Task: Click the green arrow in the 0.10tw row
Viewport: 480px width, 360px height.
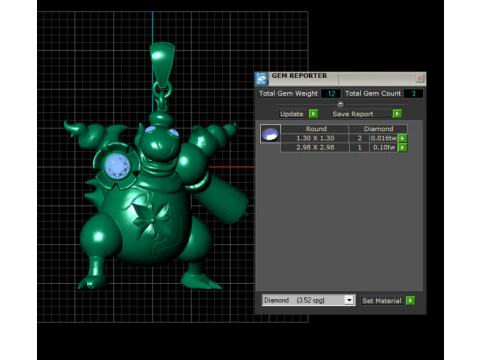Action: tap(403, 147)
